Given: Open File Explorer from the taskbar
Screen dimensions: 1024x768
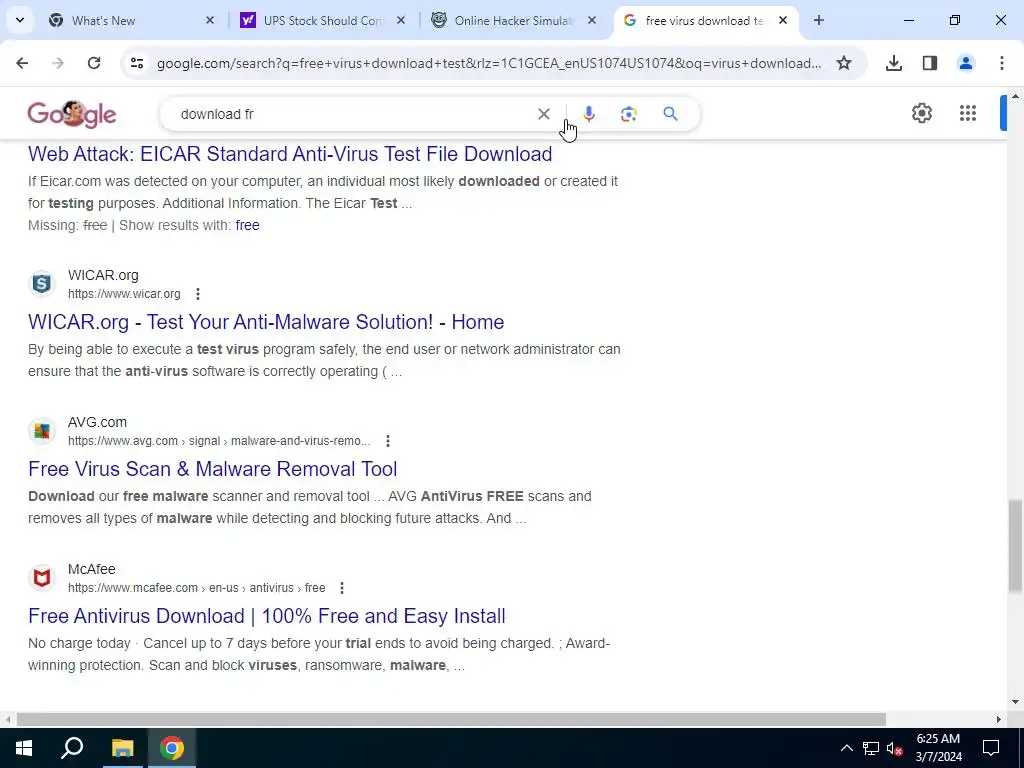Looking at the screenshot, I should click(x=122, y=748).
